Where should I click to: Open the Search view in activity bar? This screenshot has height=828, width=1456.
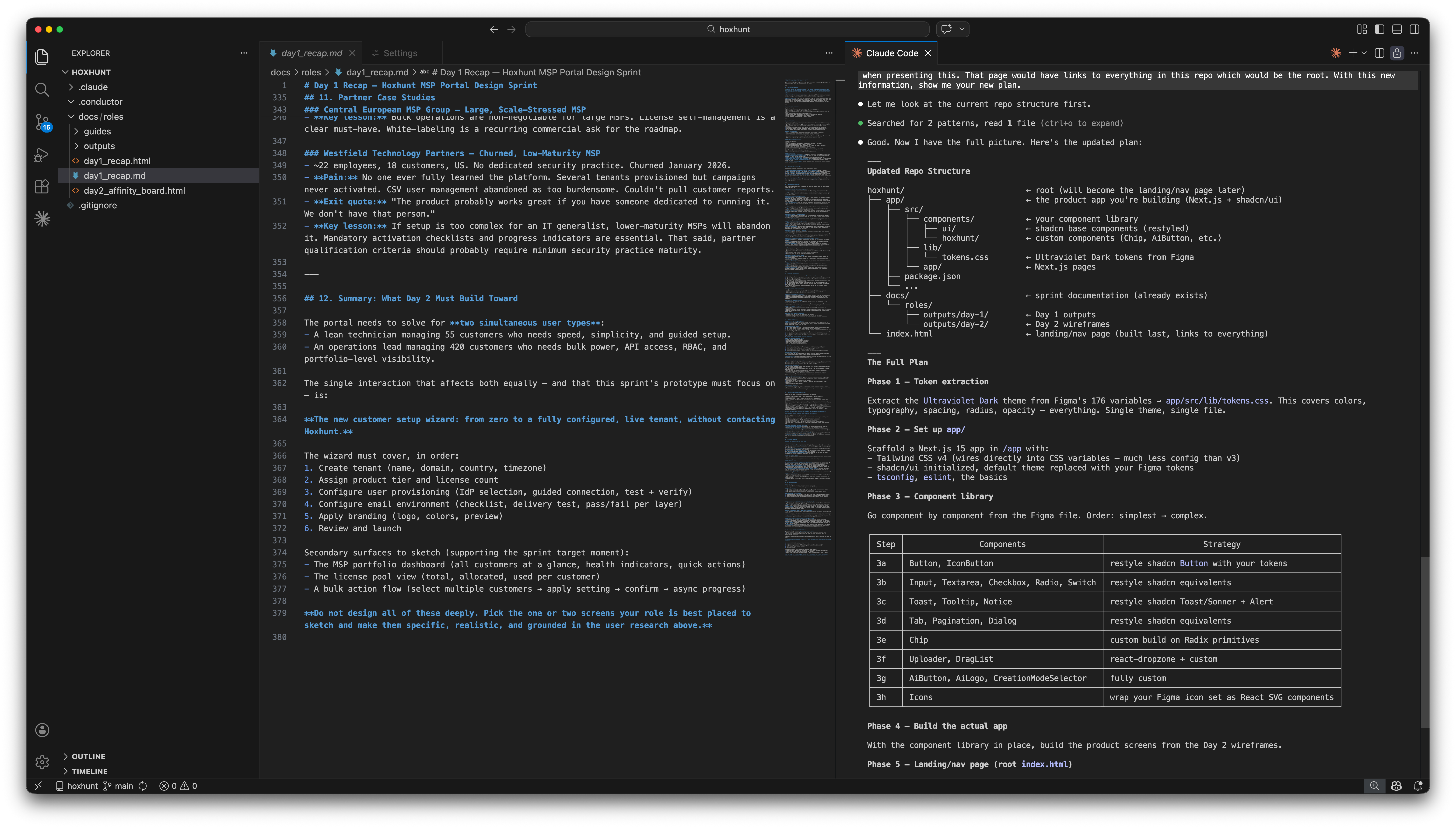pyautogui.click(x=42, y=89)
